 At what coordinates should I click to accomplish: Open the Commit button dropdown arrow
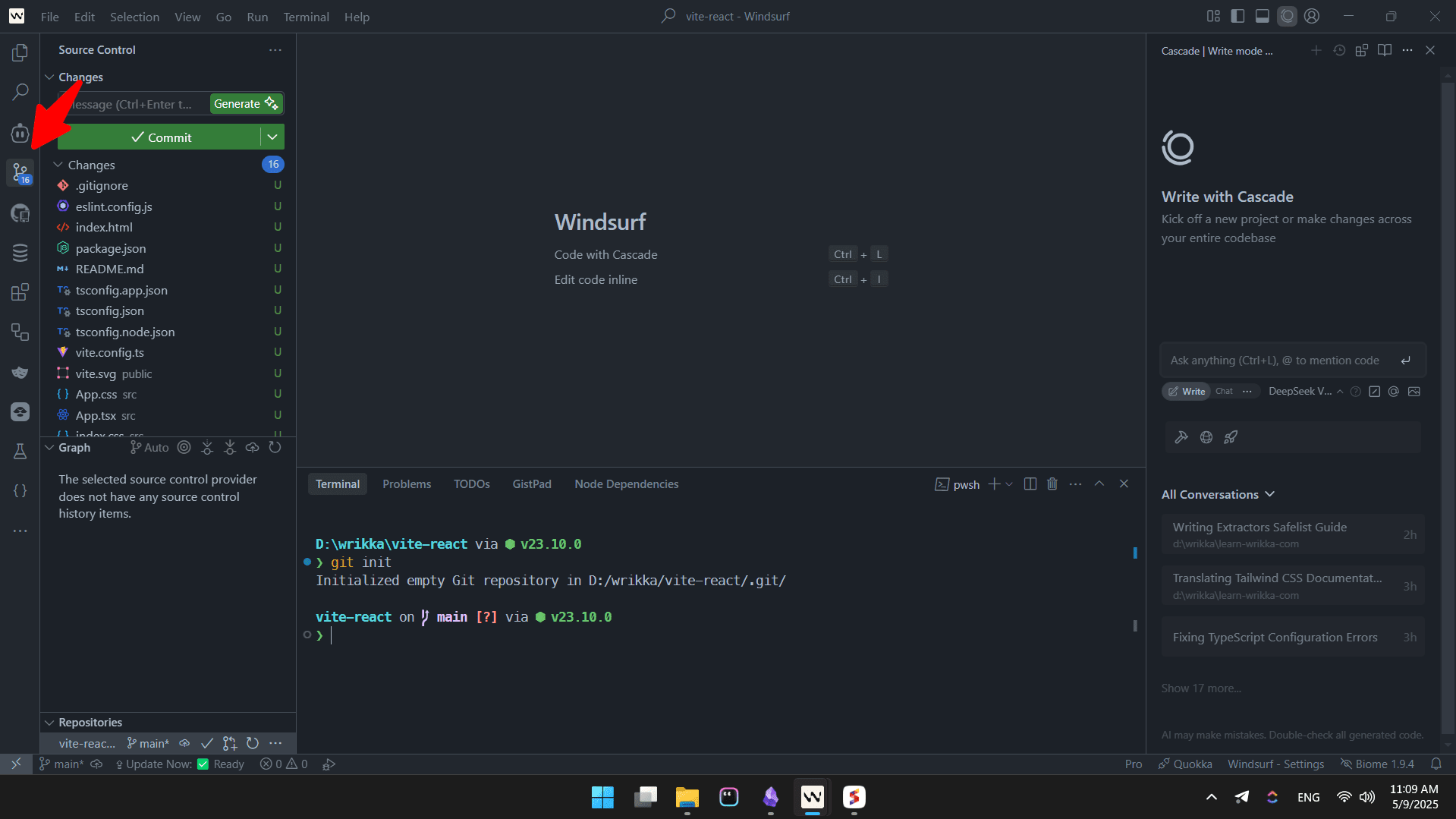pos(272,137)
